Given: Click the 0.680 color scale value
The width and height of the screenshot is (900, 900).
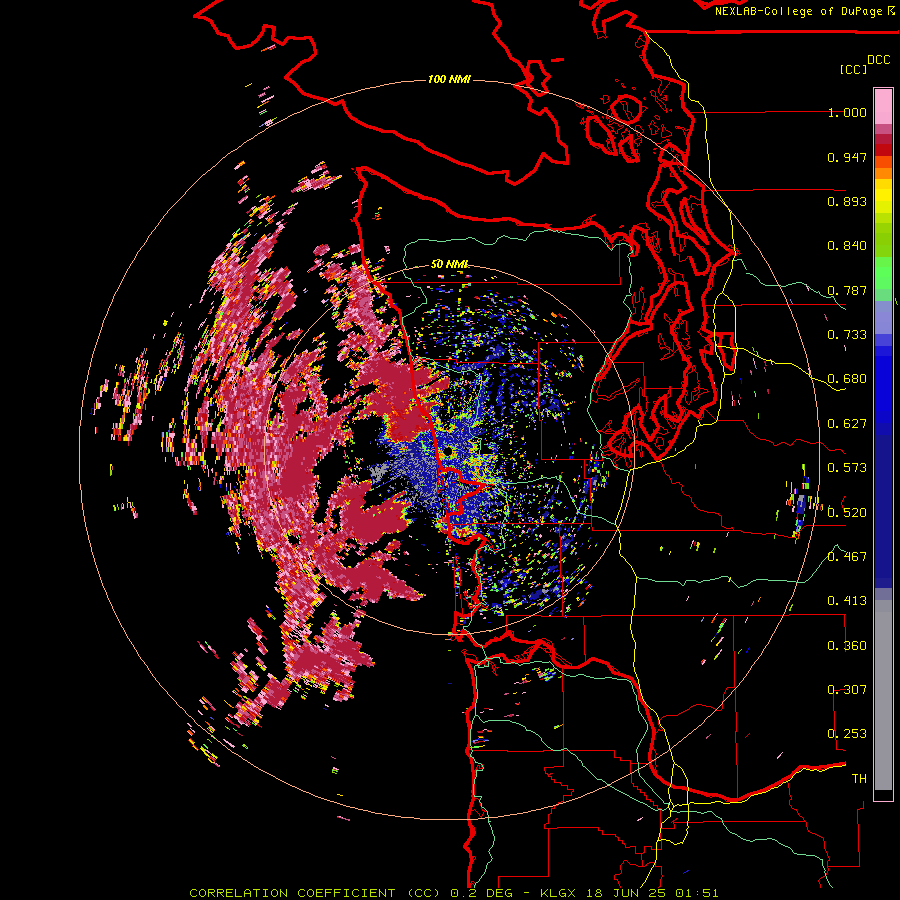Looking at the screenshot, I should tap(847, 379).
